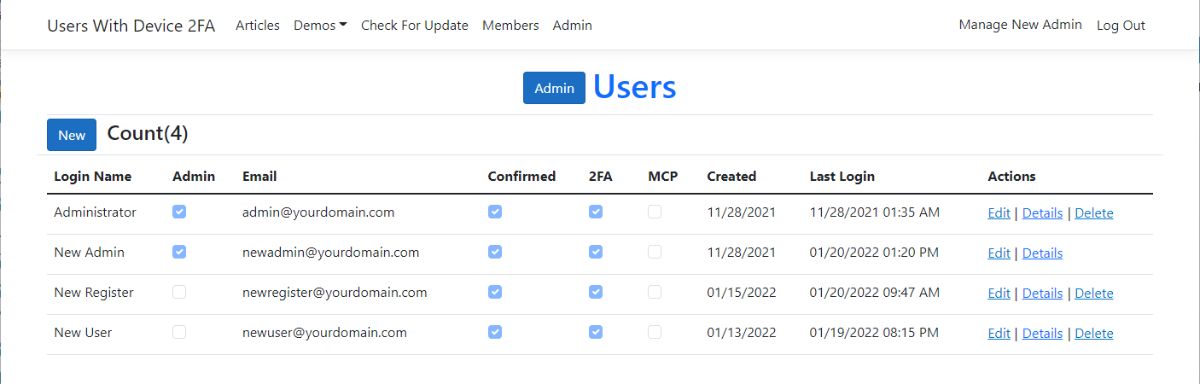The width and height of the screenshot is (1200, 384).
Task: Click Delete link for Administrator
Action: [1094, 213]
